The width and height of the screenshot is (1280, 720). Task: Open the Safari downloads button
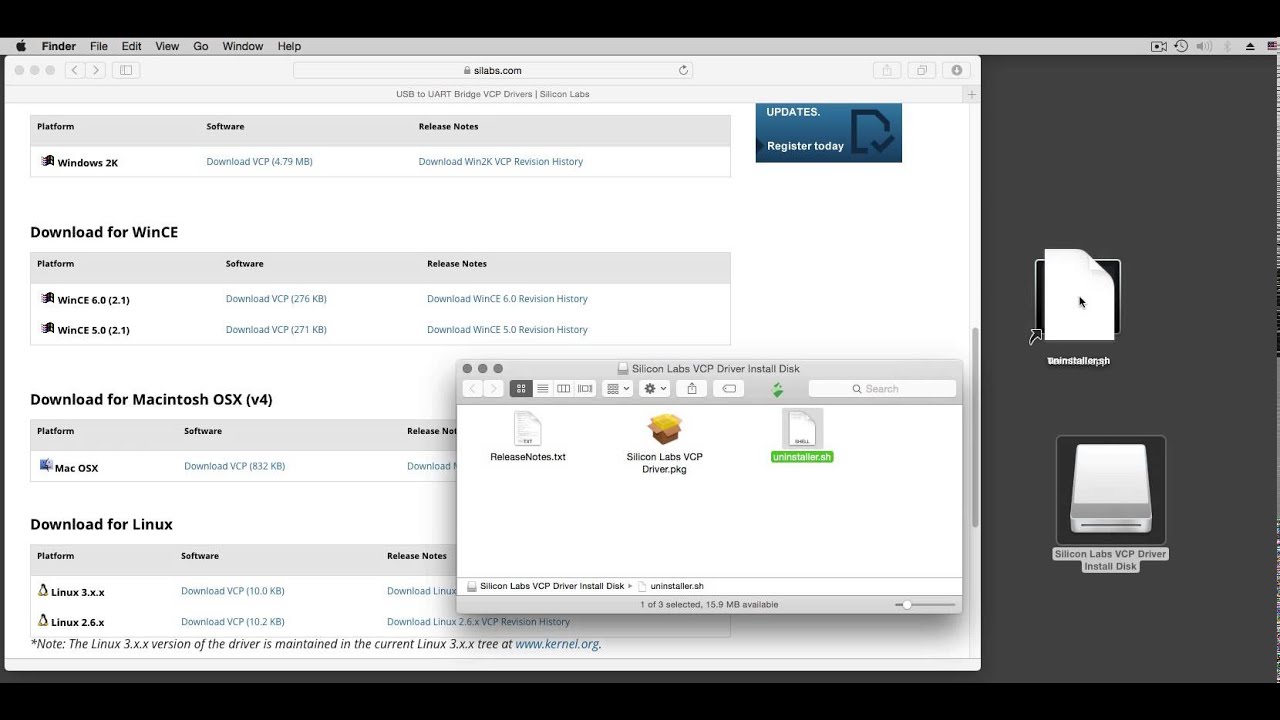[x=956, y=70]
